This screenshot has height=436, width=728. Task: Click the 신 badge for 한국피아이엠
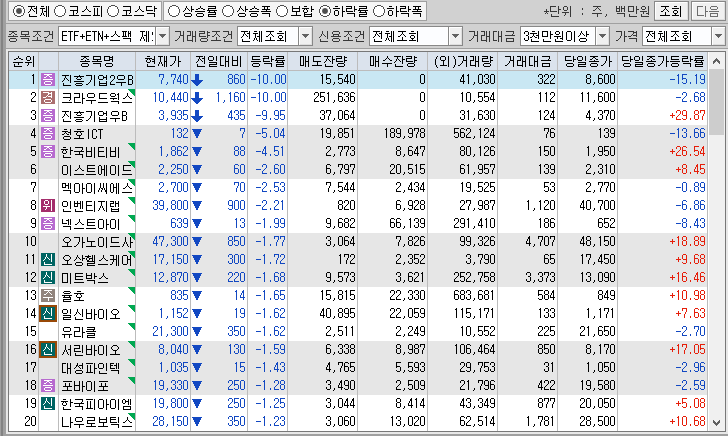48,403
